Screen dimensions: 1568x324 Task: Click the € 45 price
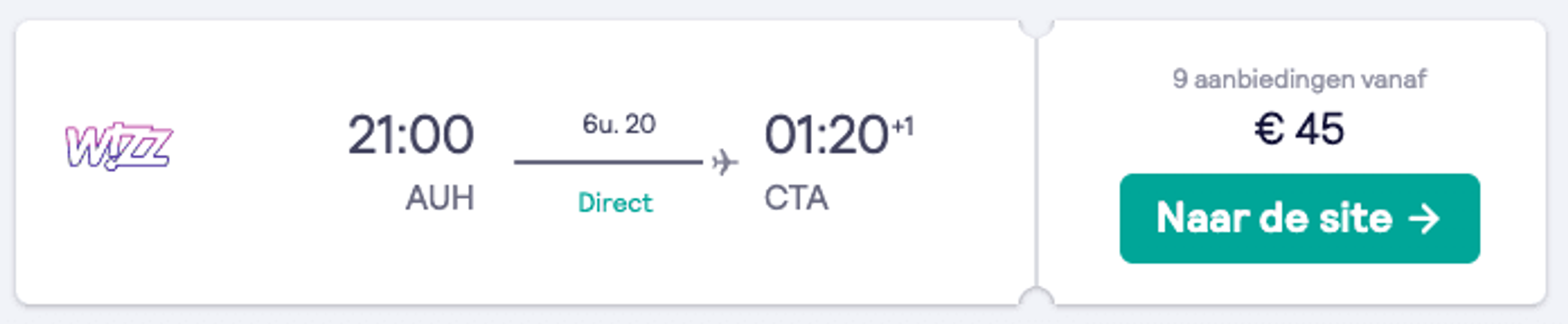point(1299,129)
